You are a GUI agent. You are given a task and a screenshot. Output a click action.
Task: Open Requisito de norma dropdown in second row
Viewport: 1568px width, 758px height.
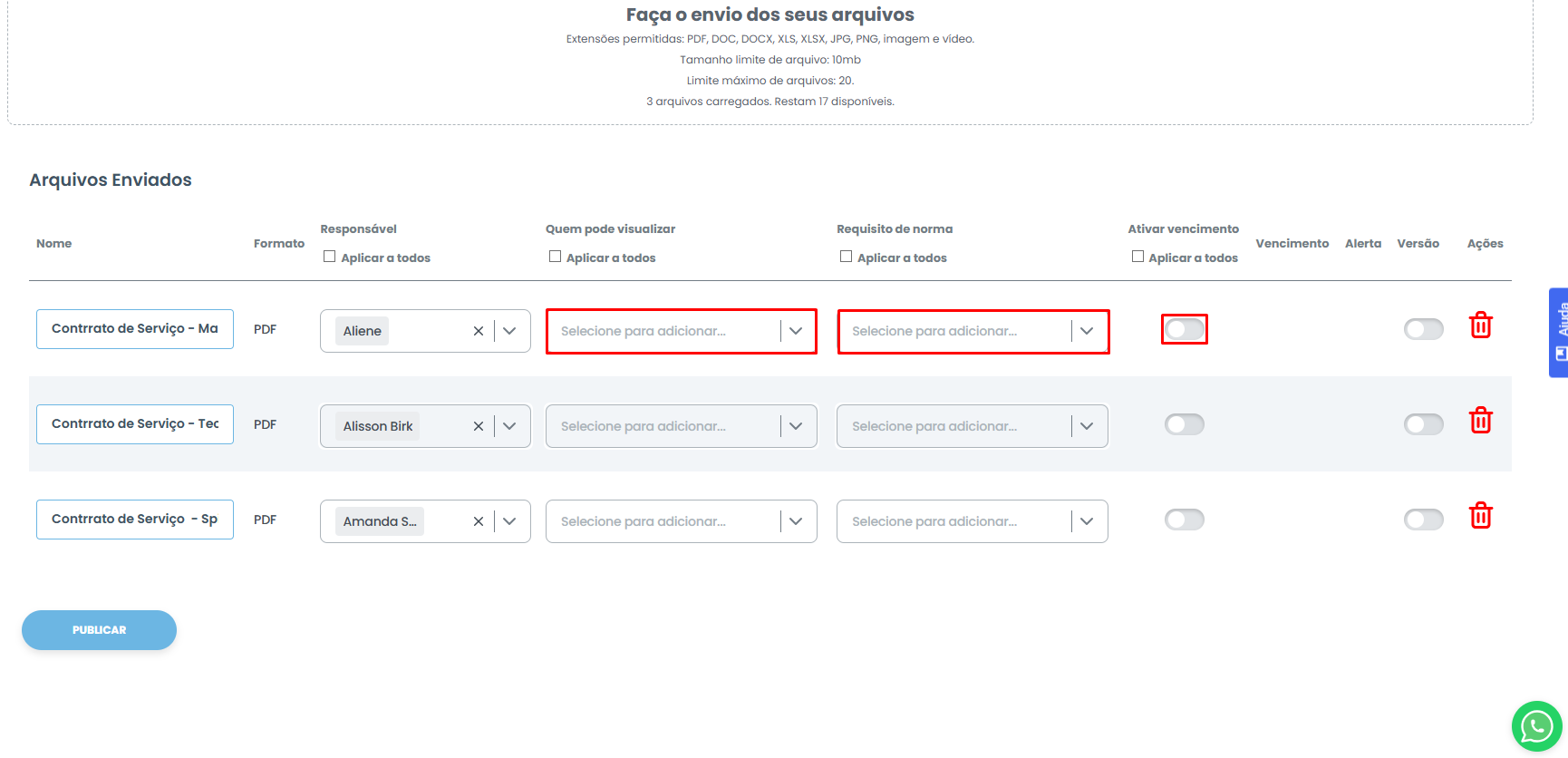pos(1087,426)
